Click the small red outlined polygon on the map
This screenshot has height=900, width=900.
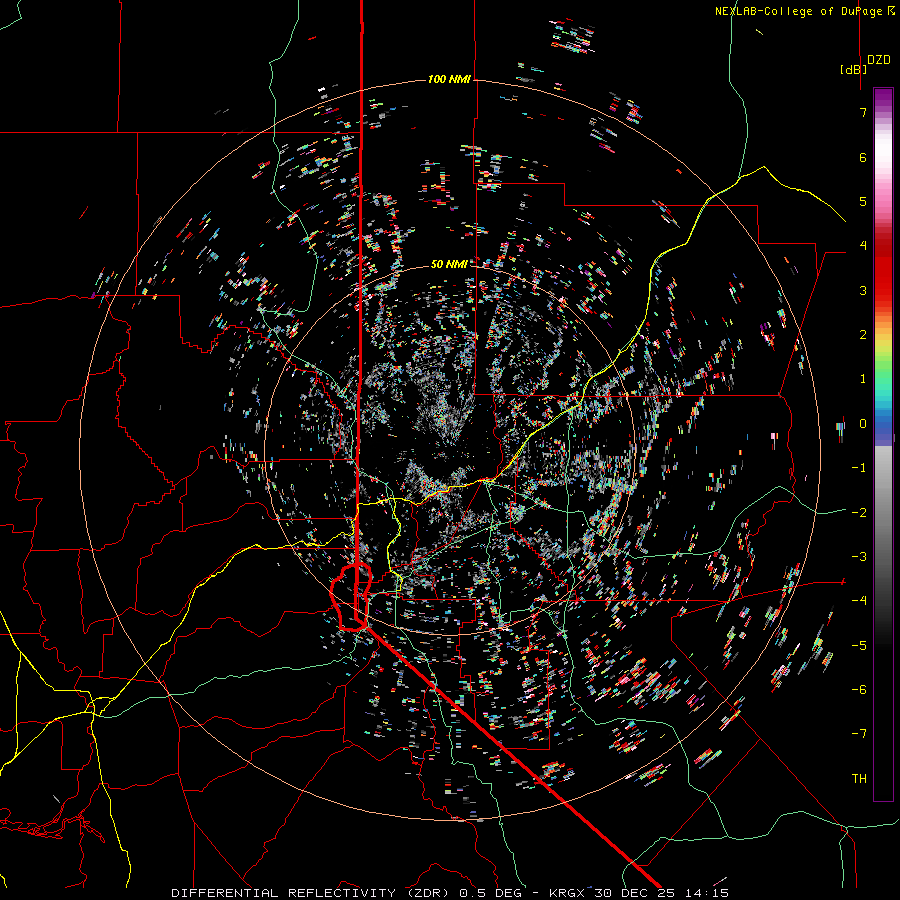tap(351, 597)
